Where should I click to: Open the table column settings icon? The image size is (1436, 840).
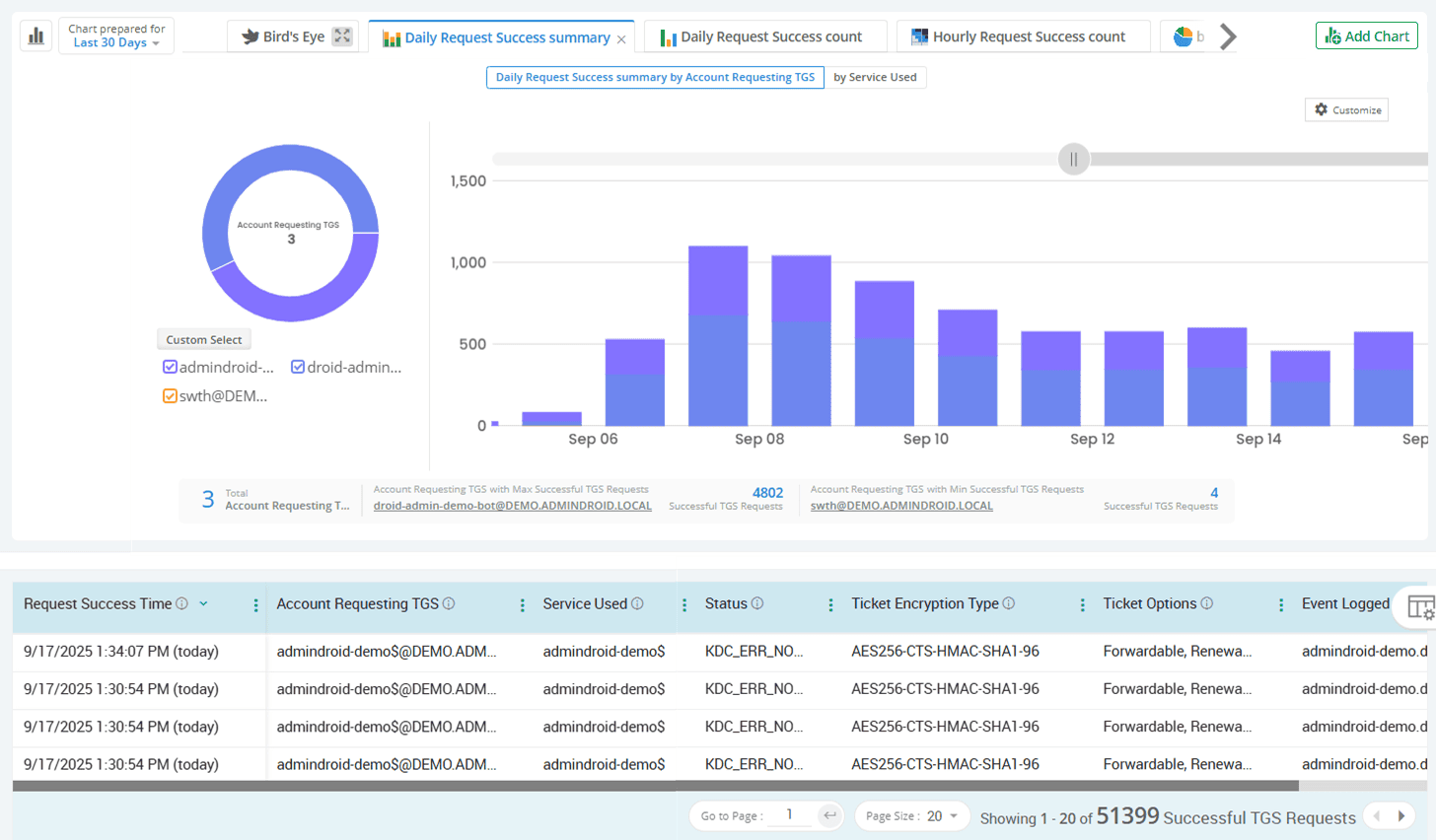click(x=1420, y=607)
